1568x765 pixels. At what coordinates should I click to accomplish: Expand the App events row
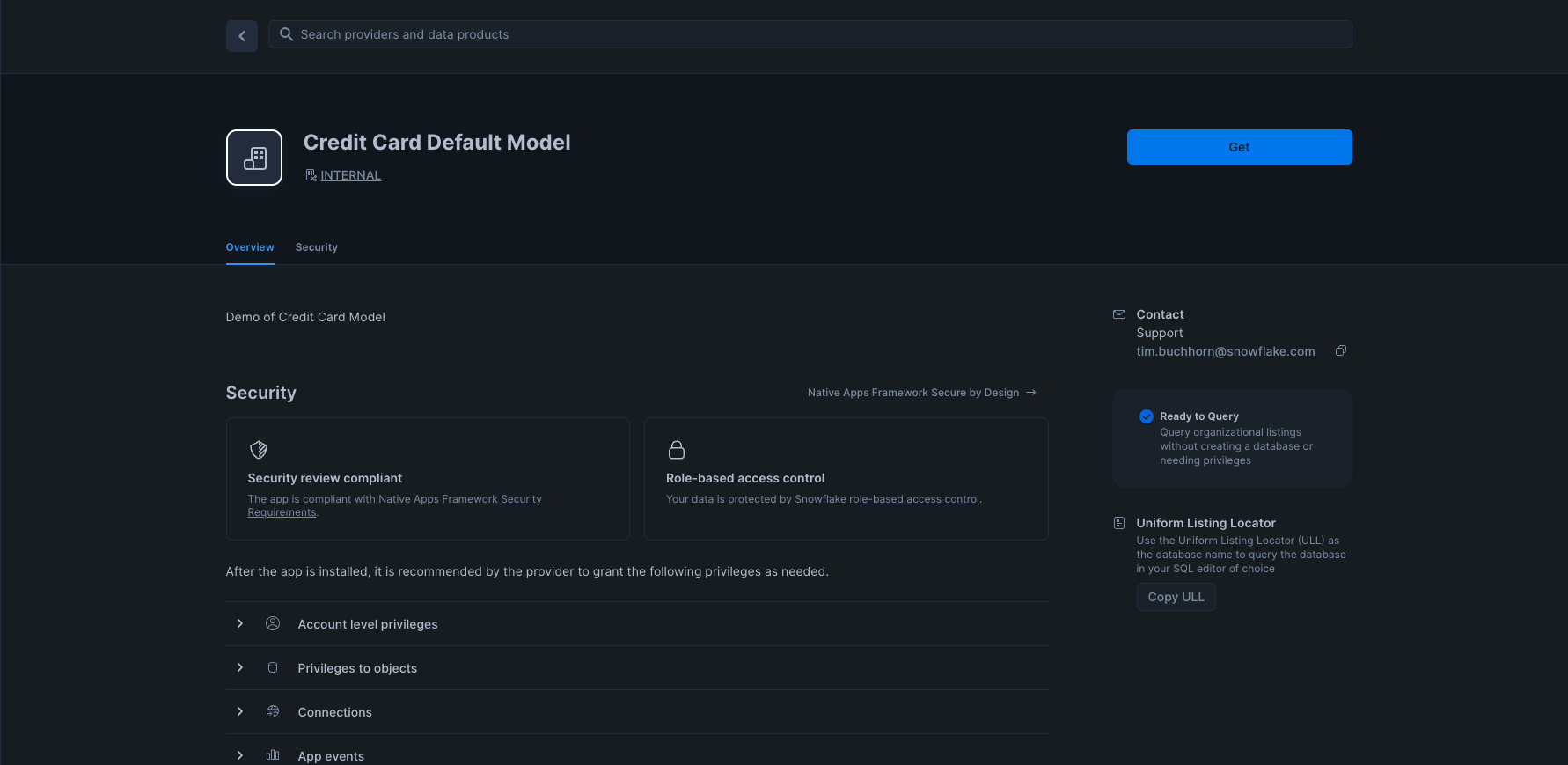[240, 755]
